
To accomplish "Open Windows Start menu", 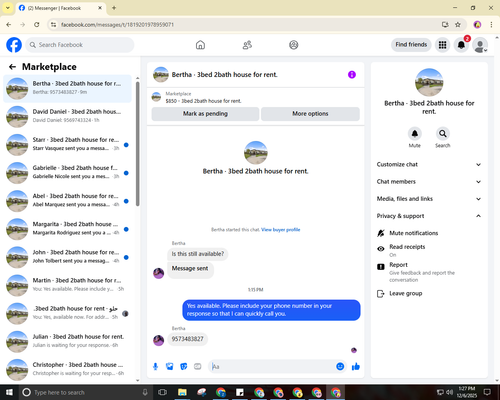I will pyautogui.click(x=9, y=392).
